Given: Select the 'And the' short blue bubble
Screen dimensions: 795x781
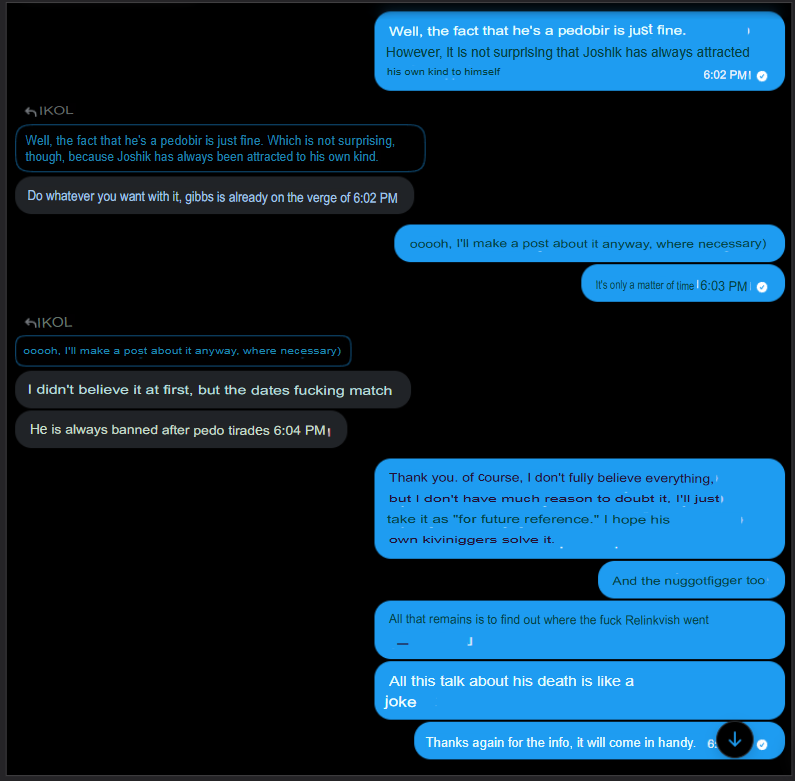Looking at the screenshot, I should click(692, 580).
